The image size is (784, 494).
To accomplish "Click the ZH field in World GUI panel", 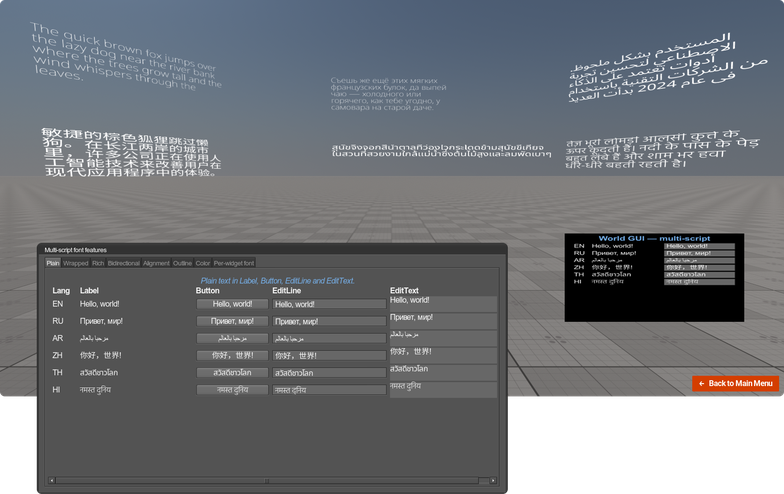I will pyautogui.click(x=700, y=268).
